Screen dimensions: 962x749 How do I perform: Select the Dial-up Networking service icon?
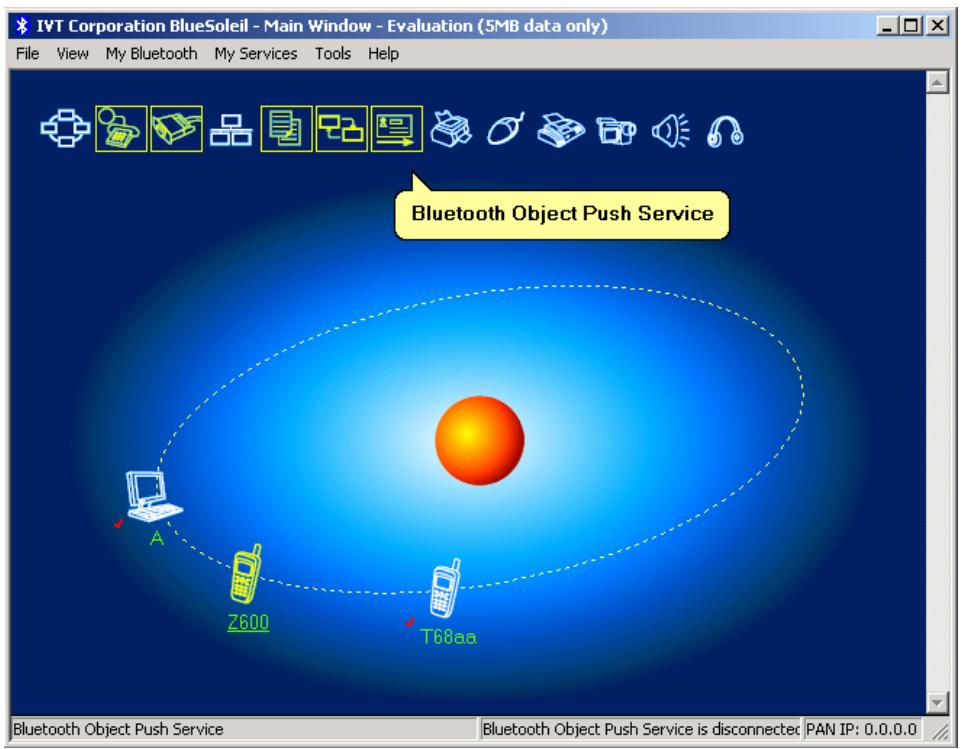(x=121, y=129)
